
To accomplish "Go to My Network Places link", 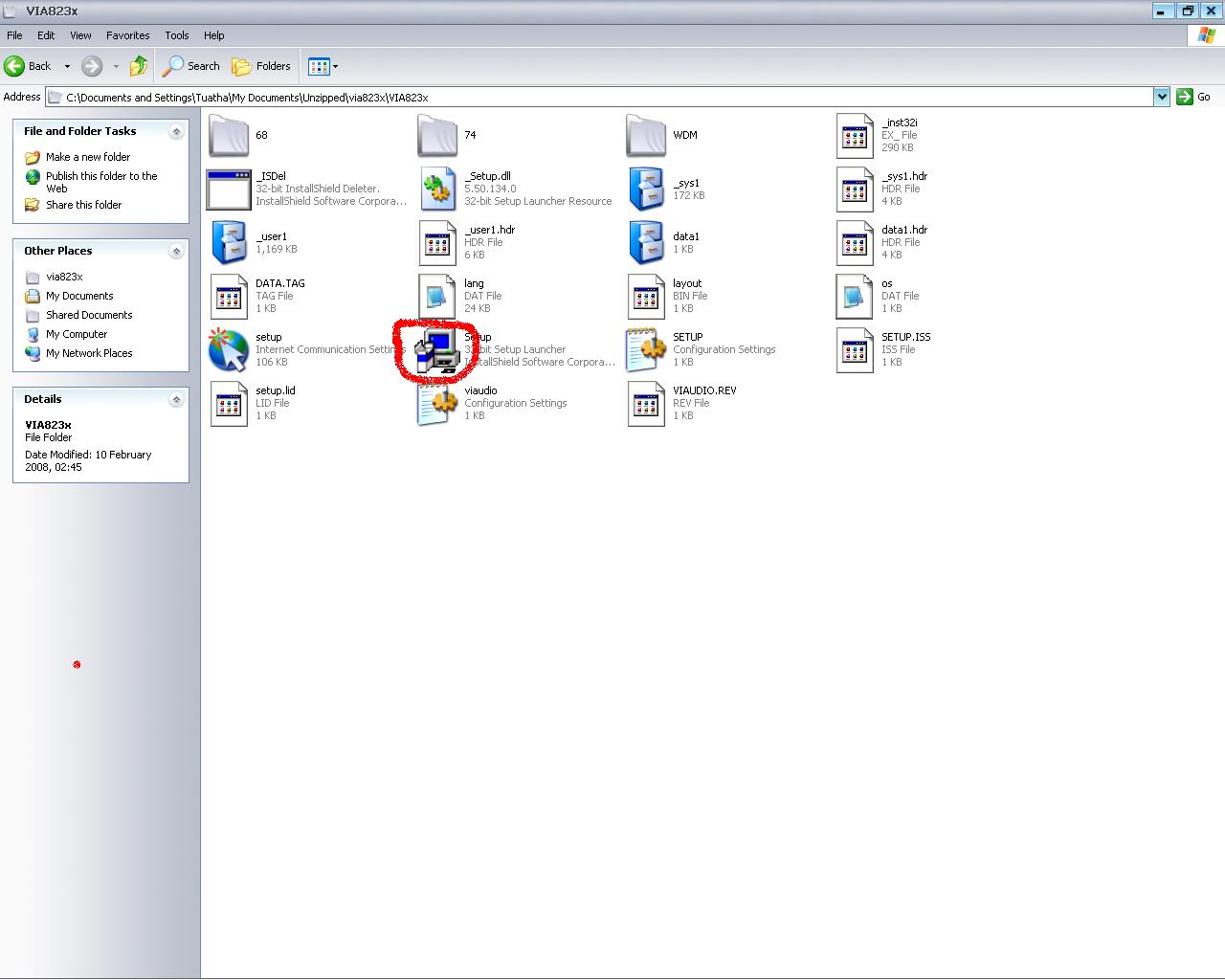I will (89, 353).
